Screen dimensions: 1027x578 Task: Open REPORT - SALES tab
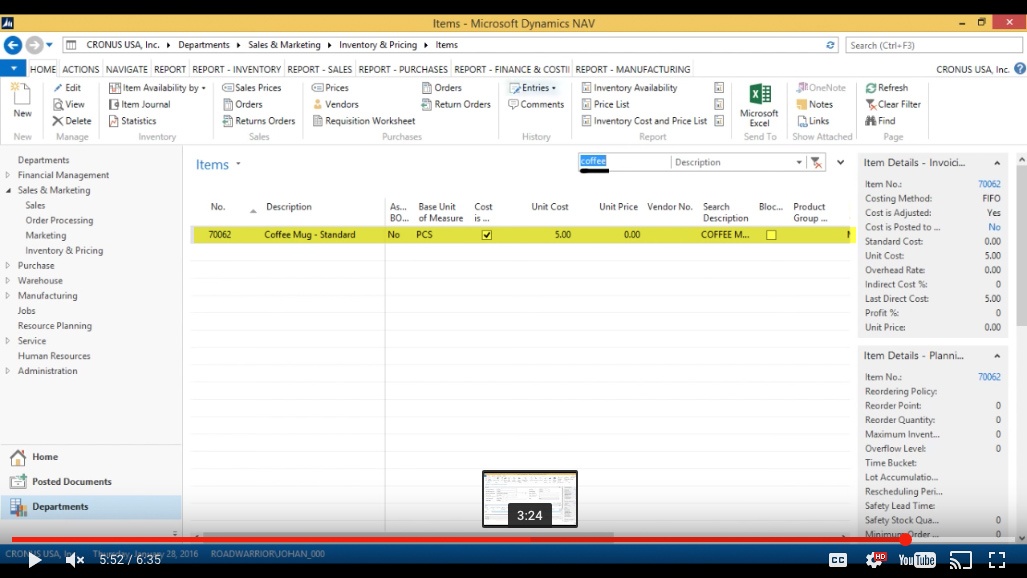point(320,69)
